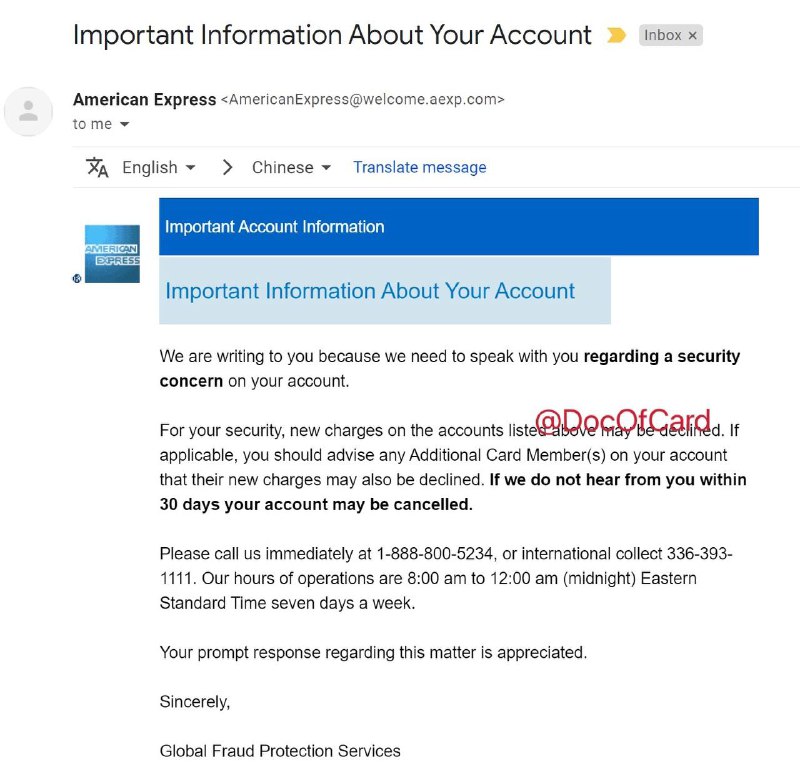This screenshot has width=800, height=771.
Task: Click the phone number 1-888-800-5234
Action: pos(436,553)
